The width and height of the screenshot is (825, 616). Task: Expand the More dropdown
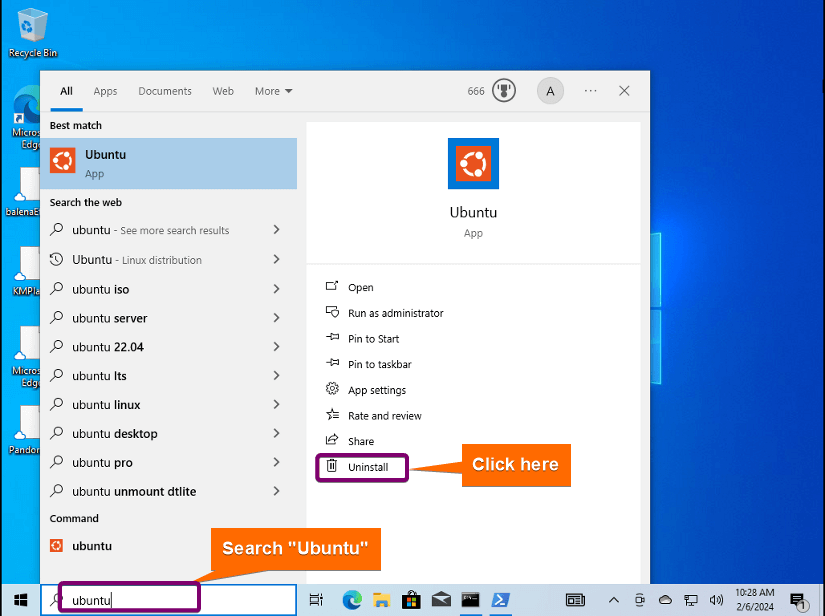coord(273,91)
